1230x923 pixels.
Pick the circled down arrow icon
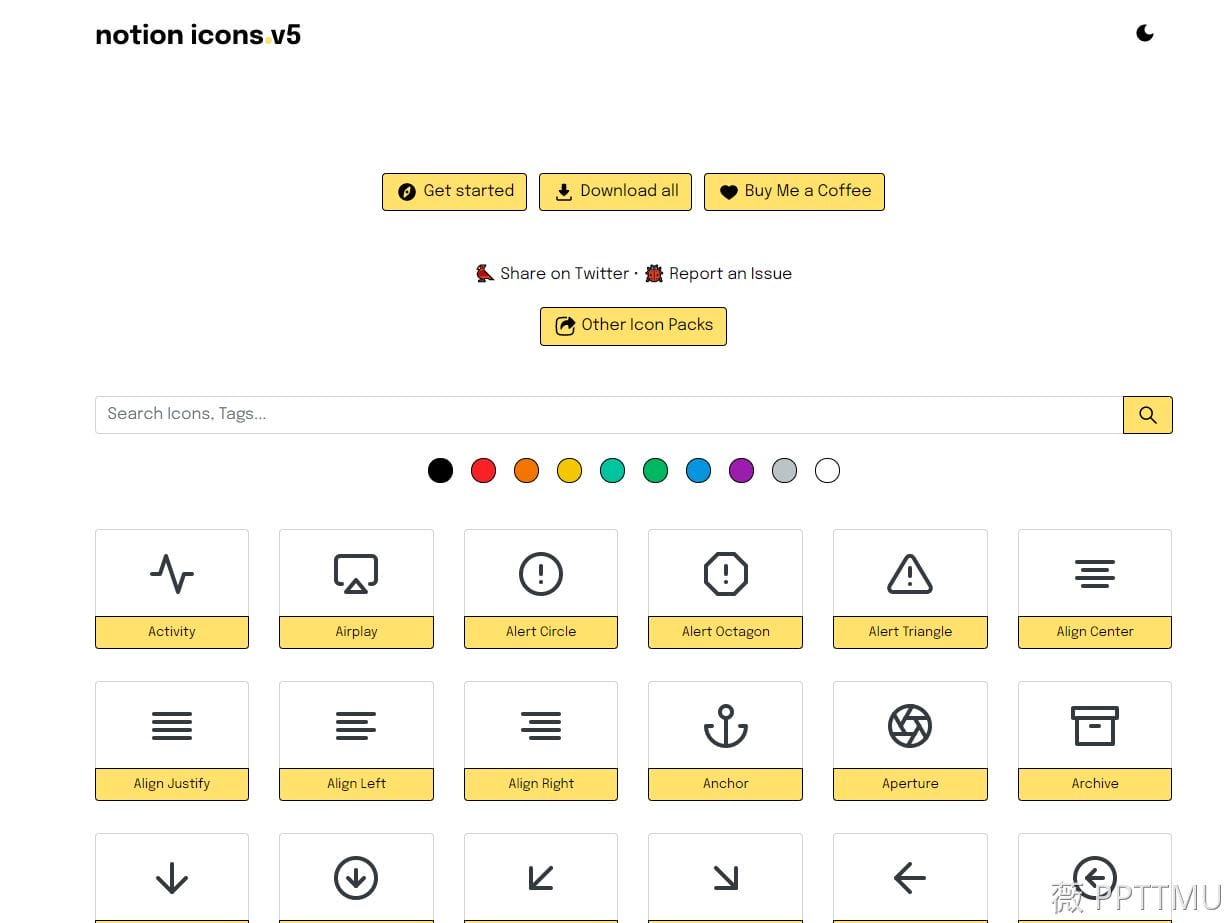tap(356, 878)
